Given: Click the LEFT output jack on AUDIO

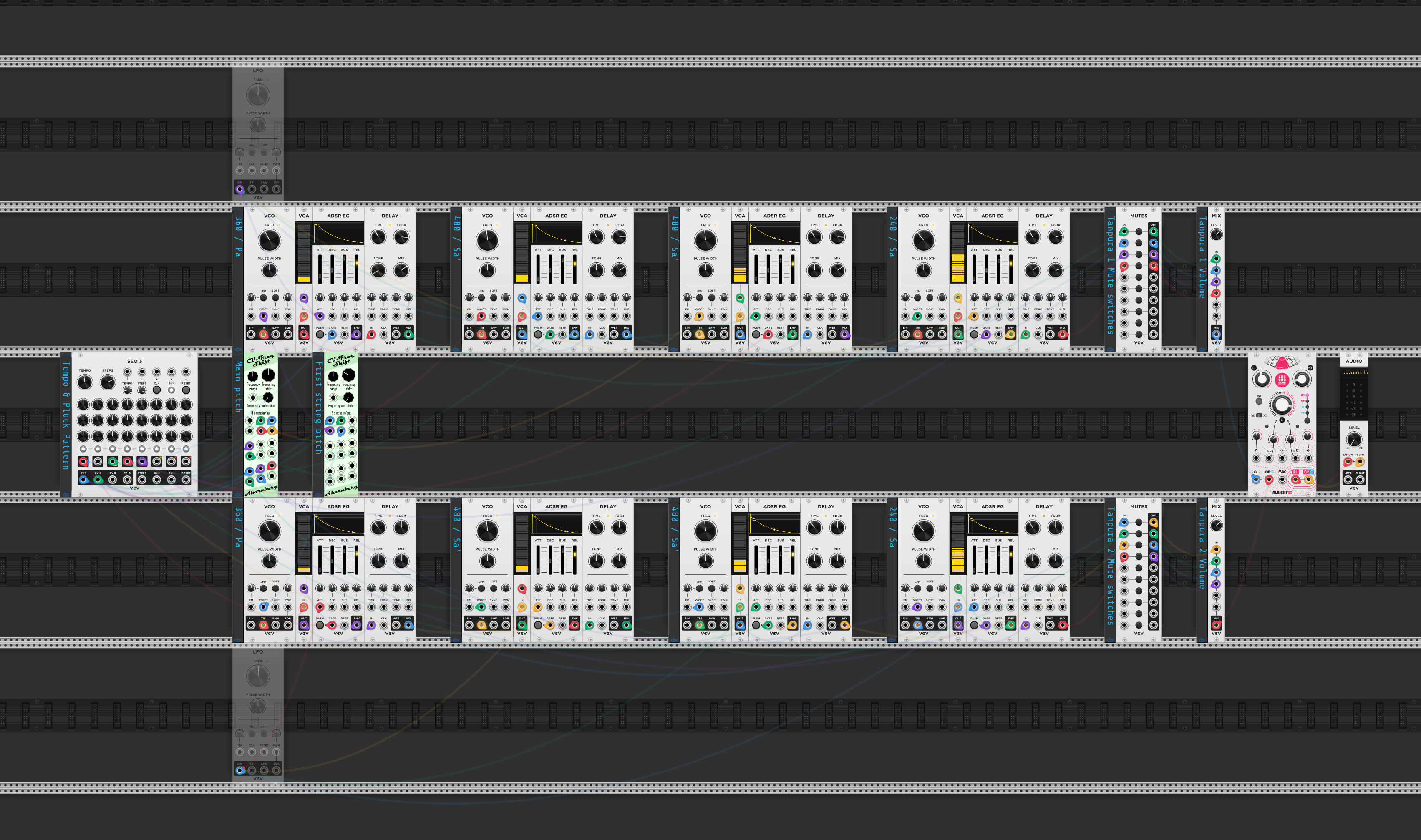Looking at the screenshot, I should click(1348, 480).
